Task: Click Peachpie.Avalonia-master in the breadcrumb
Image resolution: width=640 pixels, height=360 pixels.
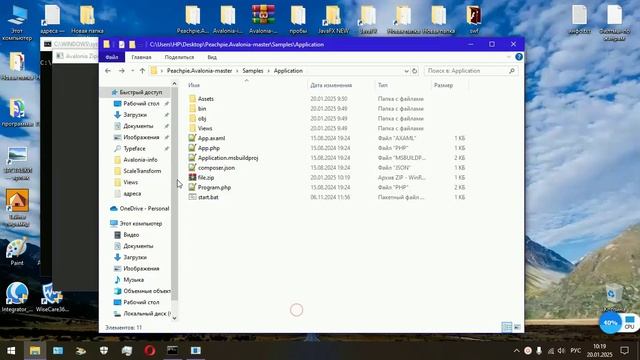Action: point(199,71)
